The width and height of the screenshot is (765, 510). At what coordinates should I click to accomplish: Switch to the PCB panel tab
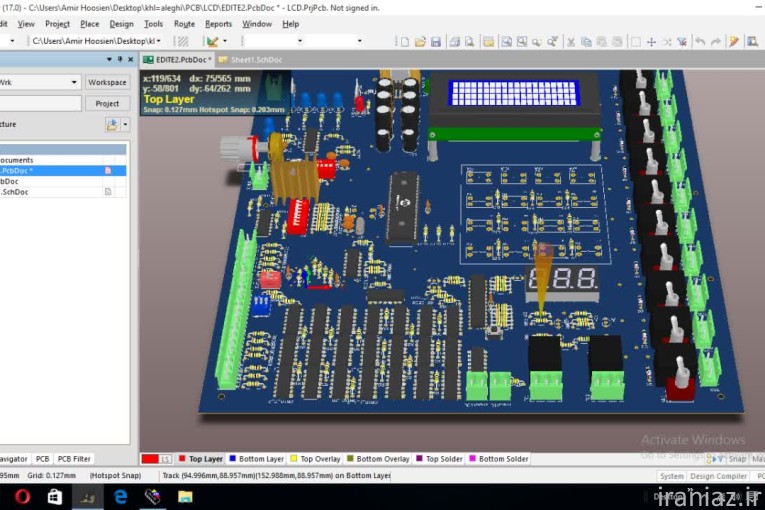tap(42, 459)
